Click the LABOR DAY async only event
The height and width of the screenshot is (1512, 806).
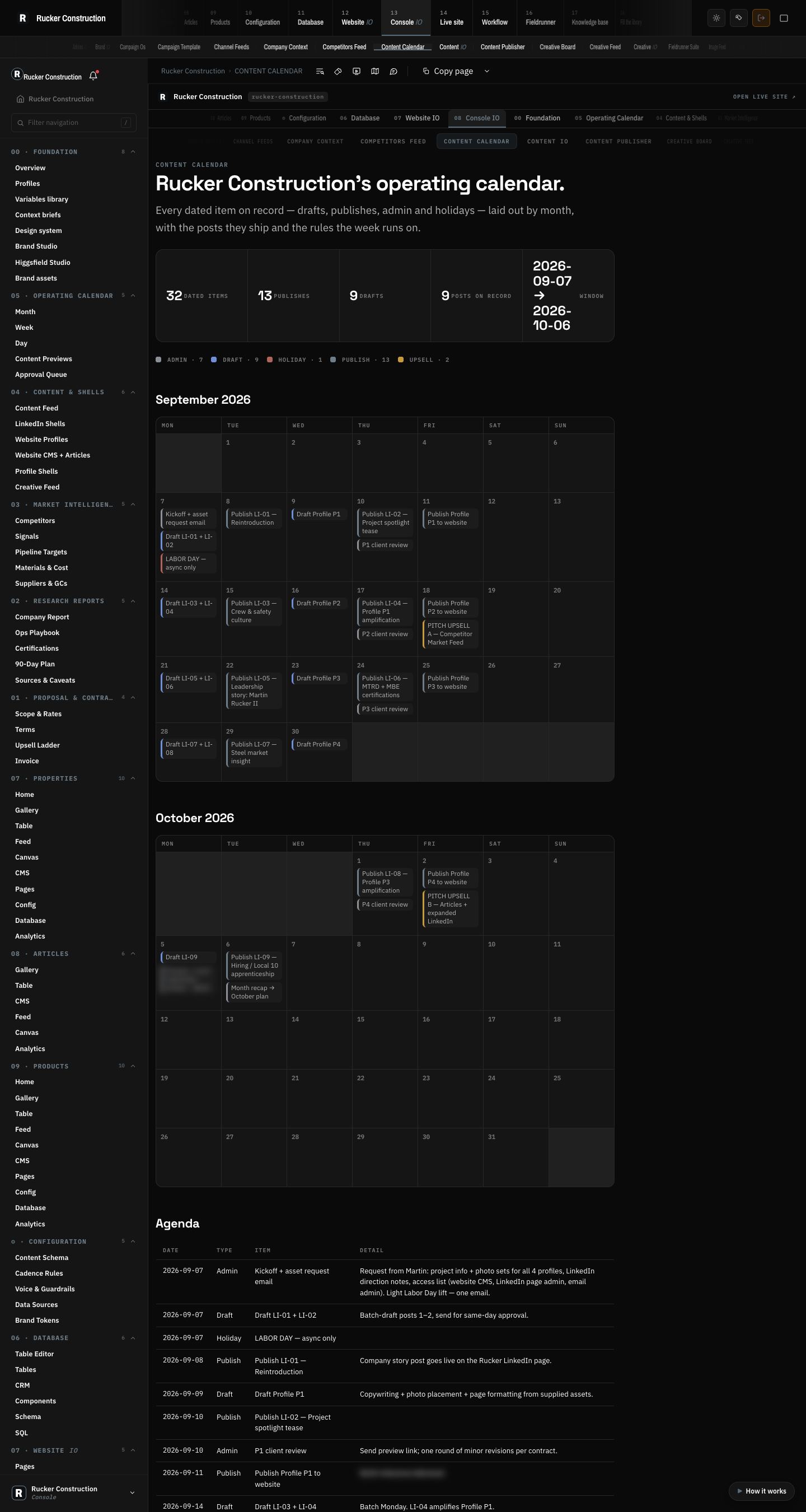188,563
